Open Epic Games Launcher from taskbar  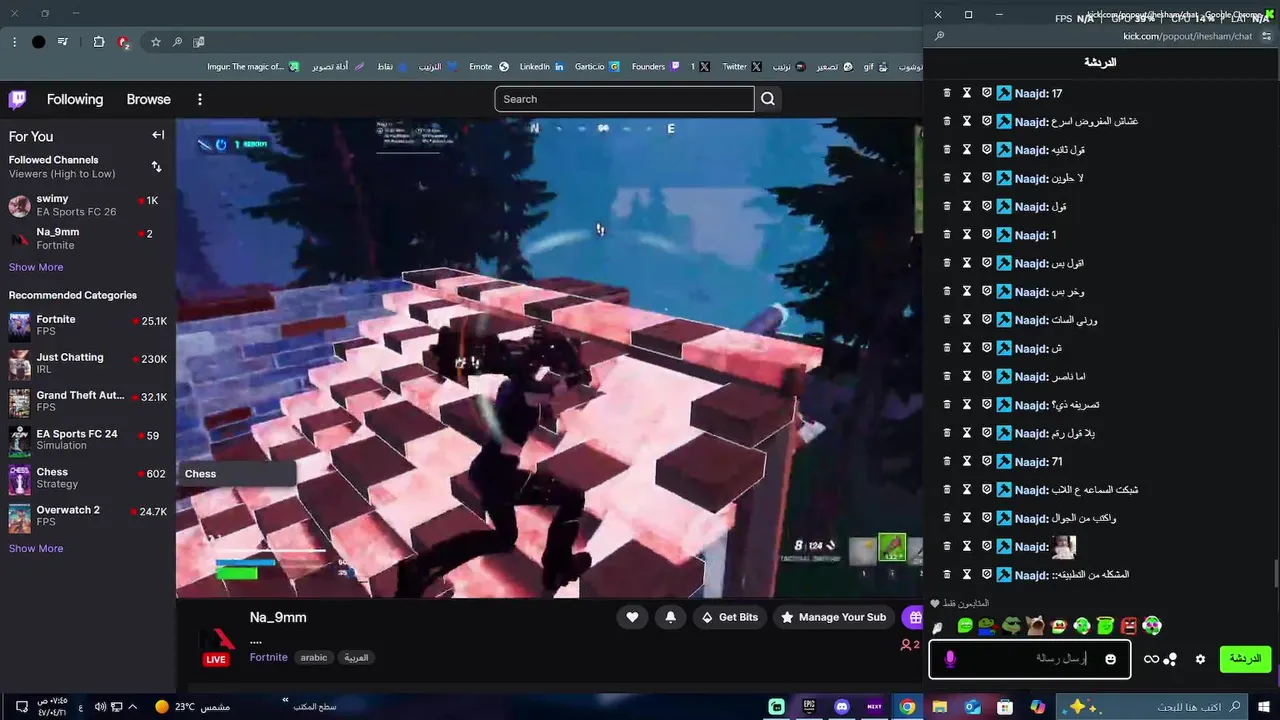(x=809, y=707)
